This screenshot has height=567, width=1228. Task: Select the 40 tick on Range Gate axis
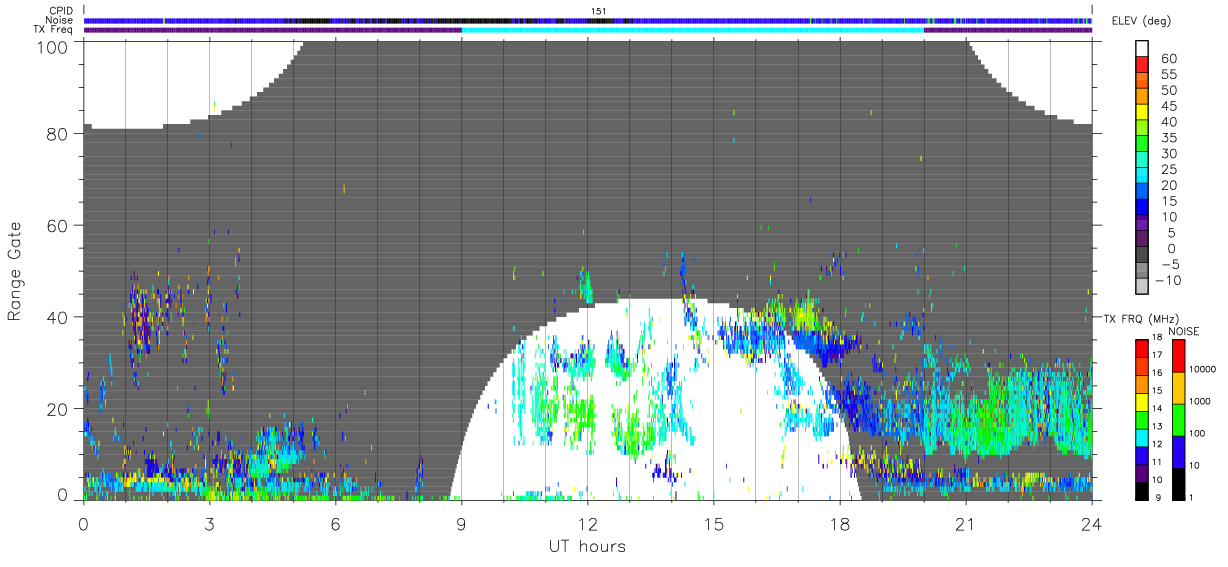point(58,317)
